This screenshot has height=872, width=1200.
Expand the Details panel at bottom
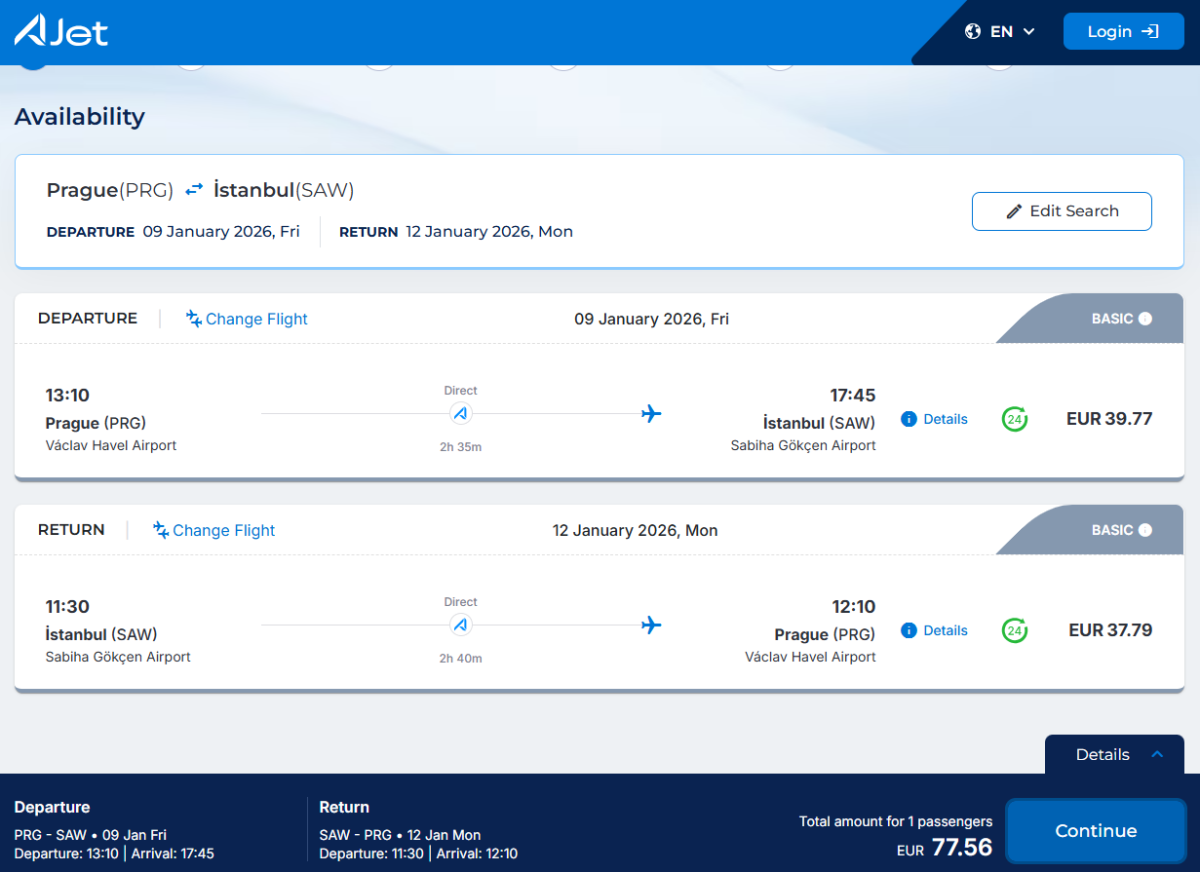(x=1114, y=755)
